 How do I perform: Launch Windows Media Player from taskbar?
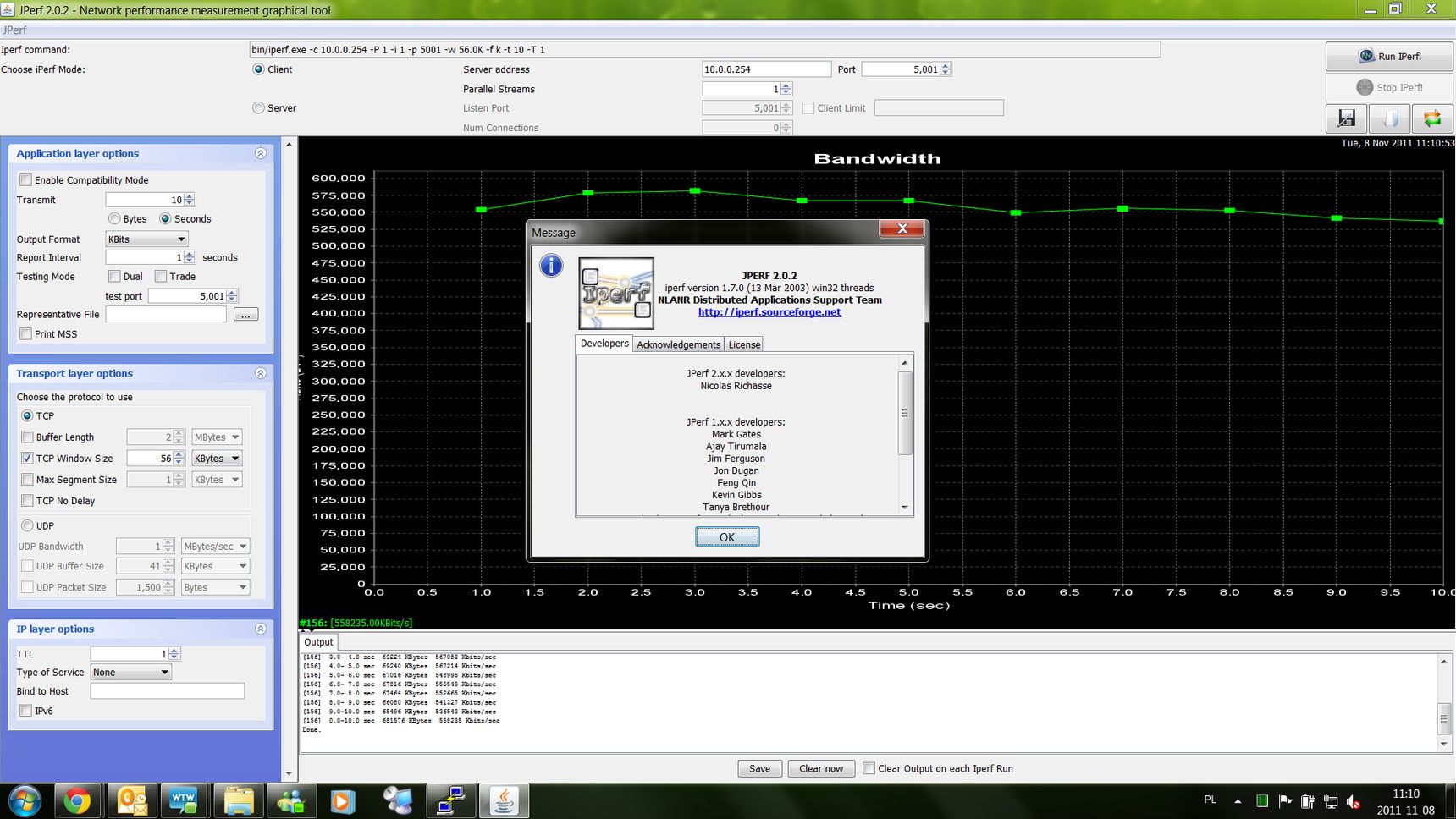pyautogui.click(x=343, y=800)
